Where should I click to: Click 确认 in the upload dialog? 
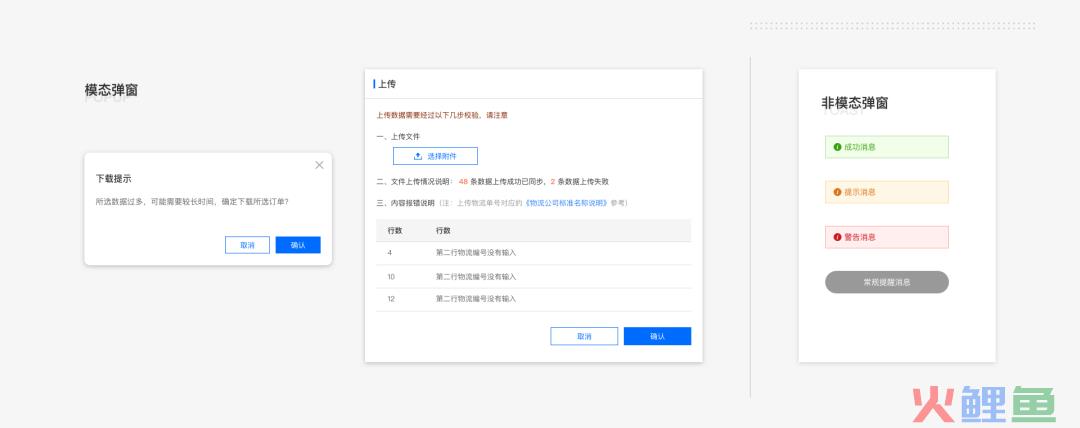click(657, 336)
